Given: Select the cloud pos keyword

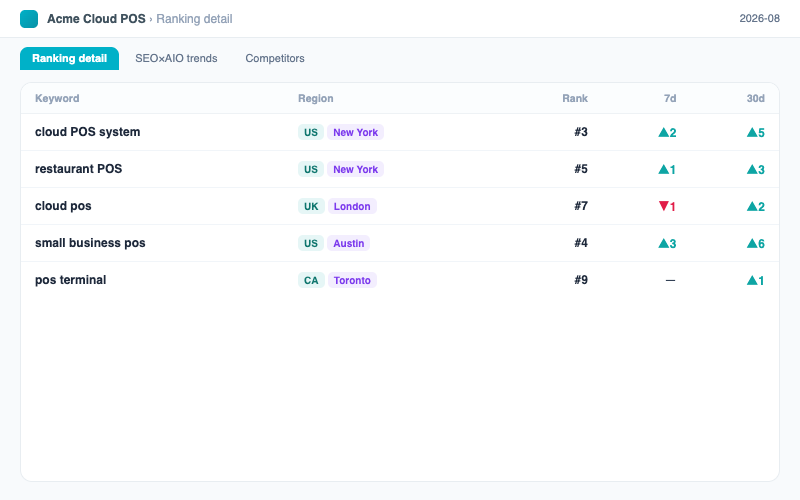Looking at the screenshot, I should point(63,206).
